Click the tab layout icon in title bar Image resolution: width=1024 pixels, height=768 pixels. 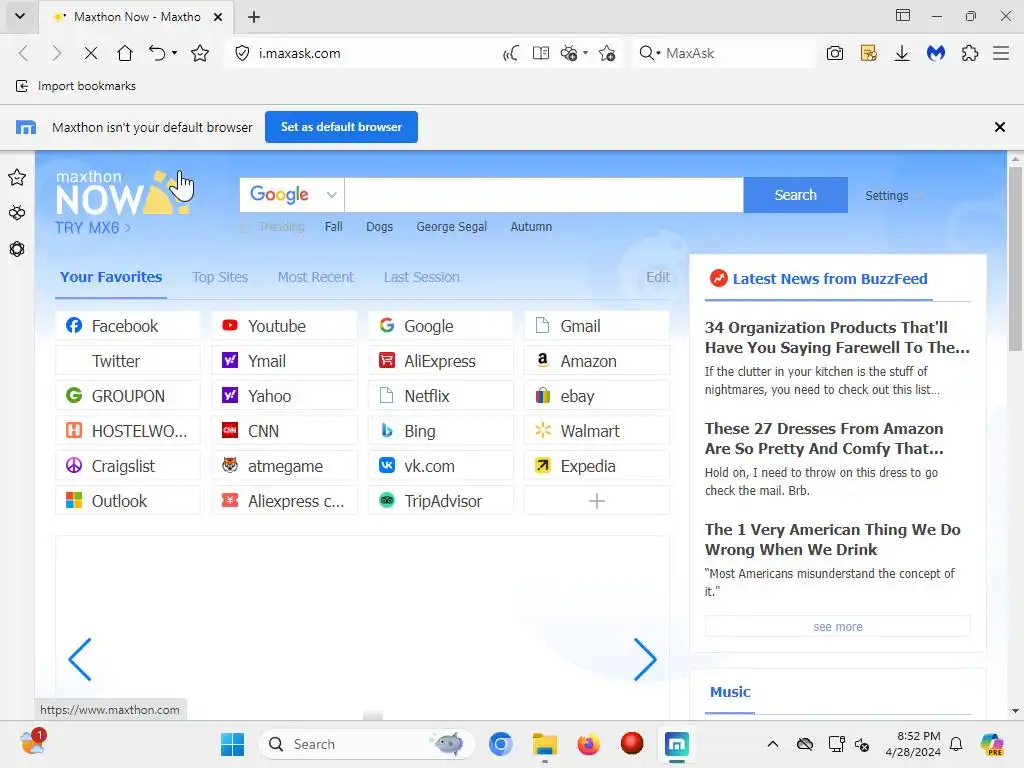coord(903,15)
